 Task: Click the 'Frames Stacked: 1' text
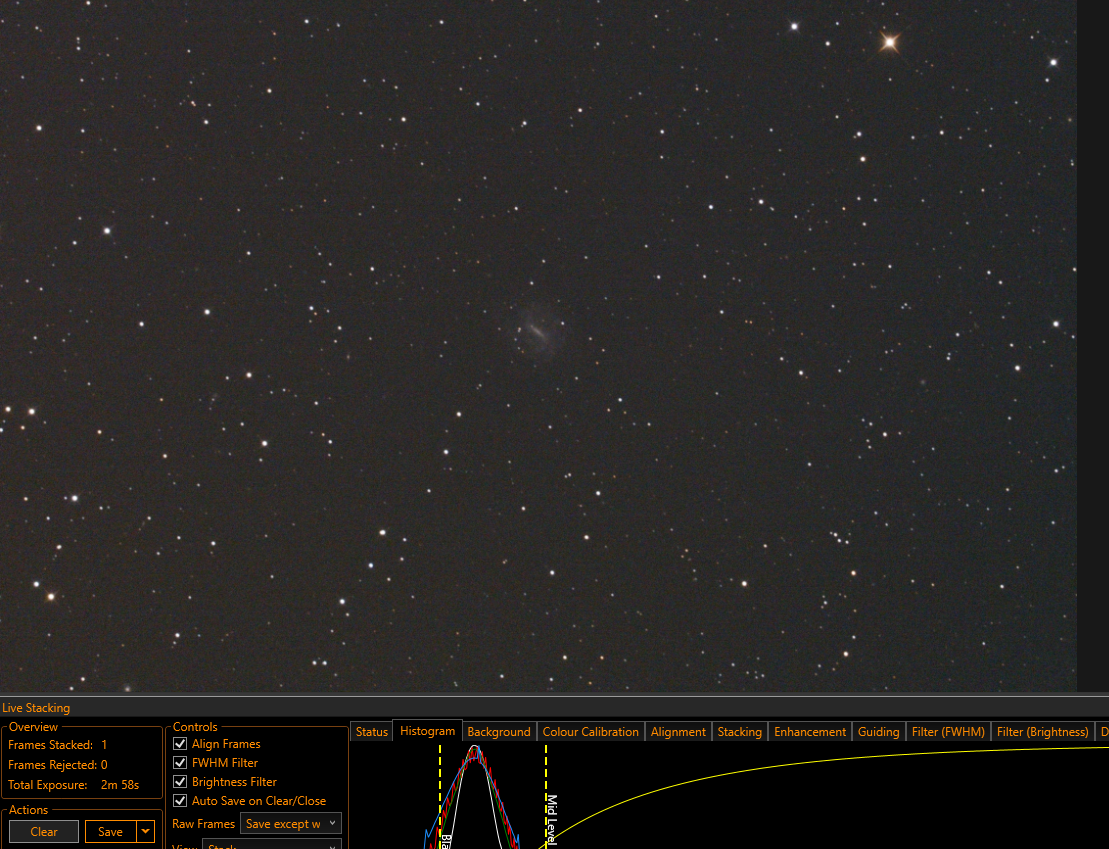(x=57, y=744)
